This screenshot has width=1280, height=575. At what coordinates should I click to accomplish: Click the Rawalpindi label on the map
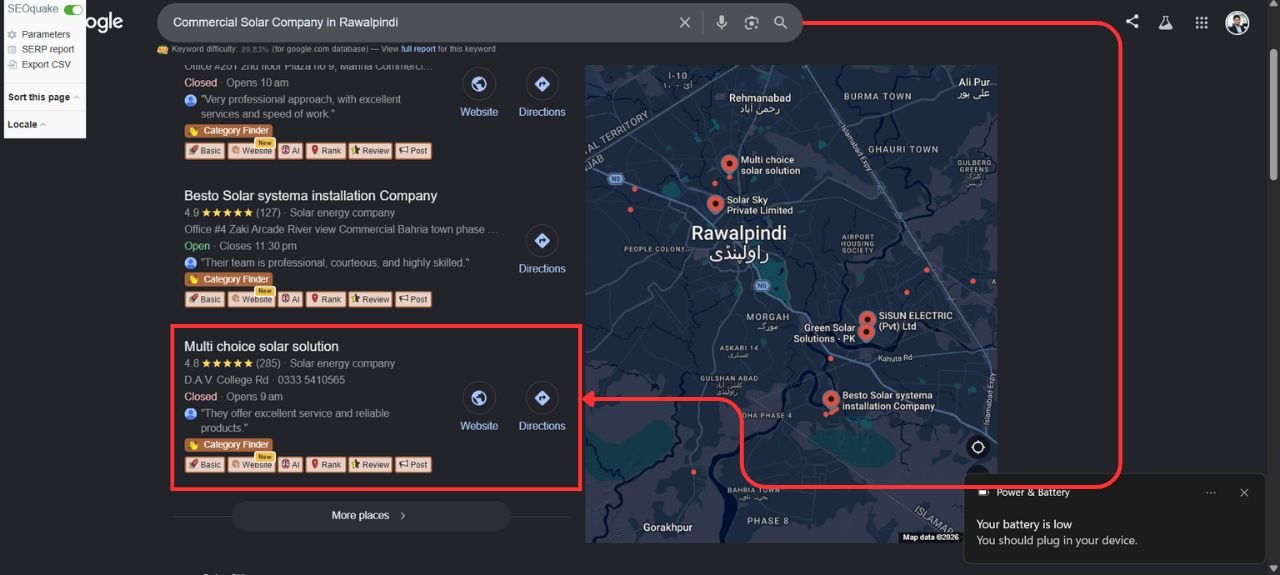pyautogui.click(x=739, y=233)
